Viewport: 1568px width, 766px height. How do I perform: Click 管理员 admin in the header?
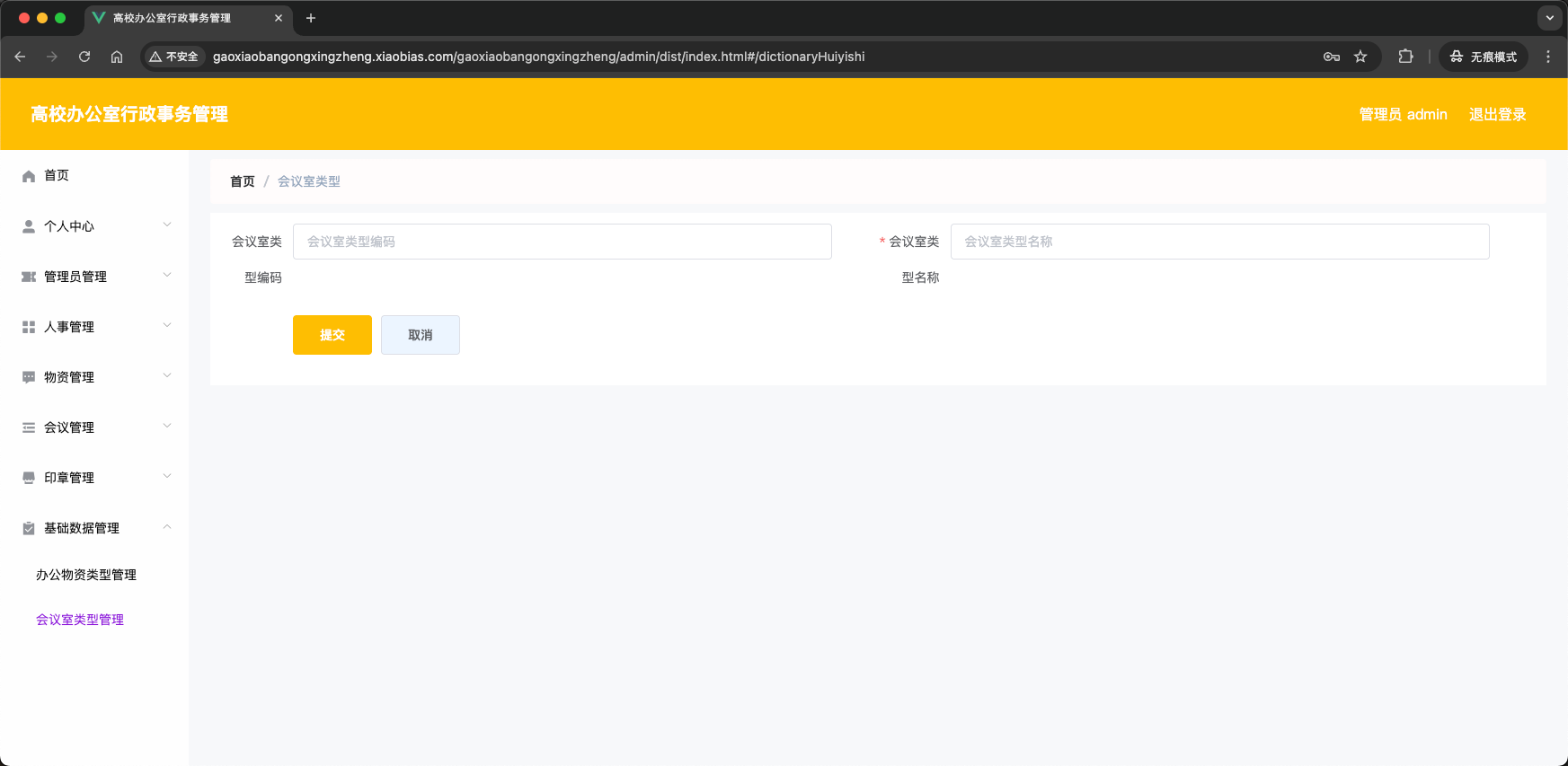(1404, 114)
